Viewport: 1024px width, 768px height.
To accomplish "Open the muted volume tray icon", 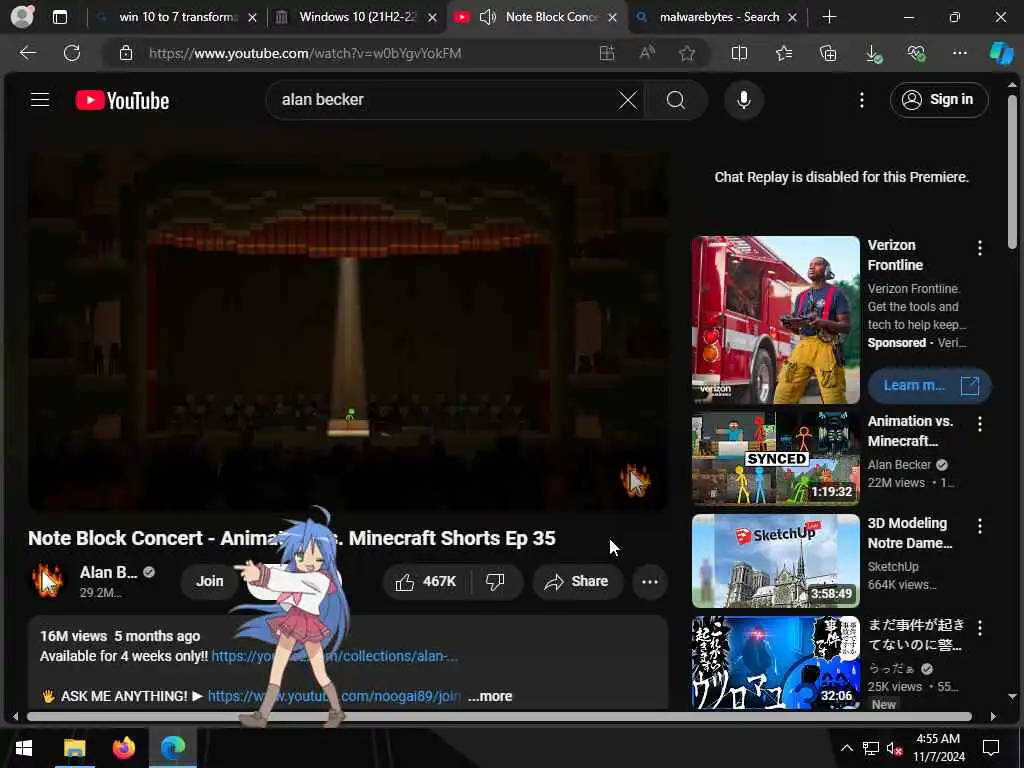I will 894,748.
